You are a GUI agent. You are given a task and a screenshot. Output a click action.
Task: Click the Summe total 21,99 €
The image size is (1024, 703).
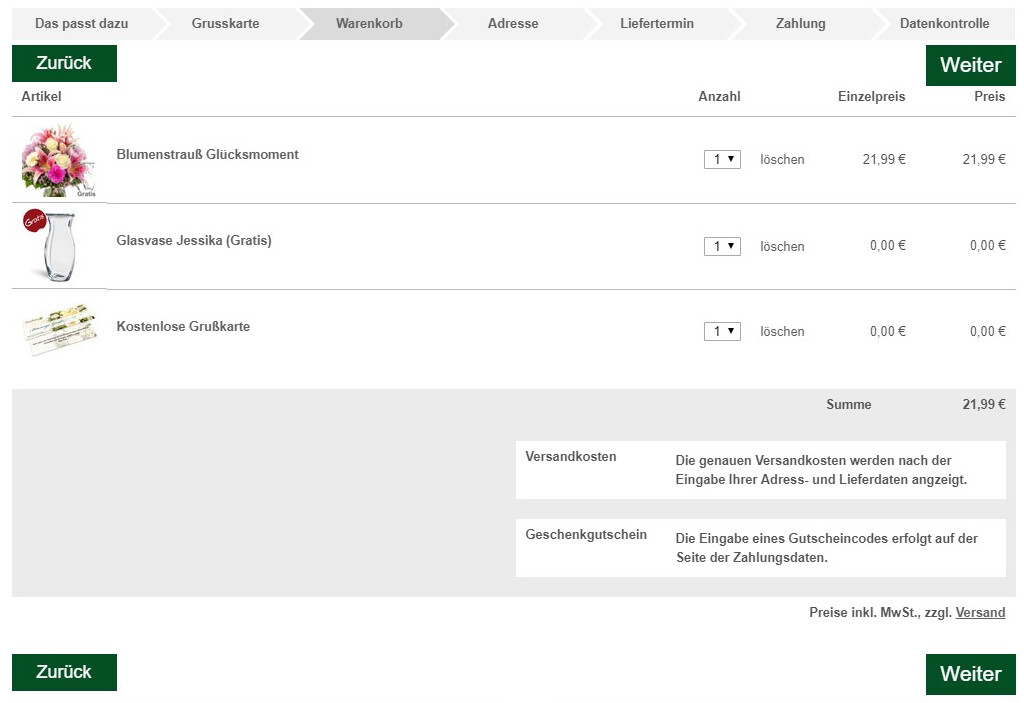point(984,404)
